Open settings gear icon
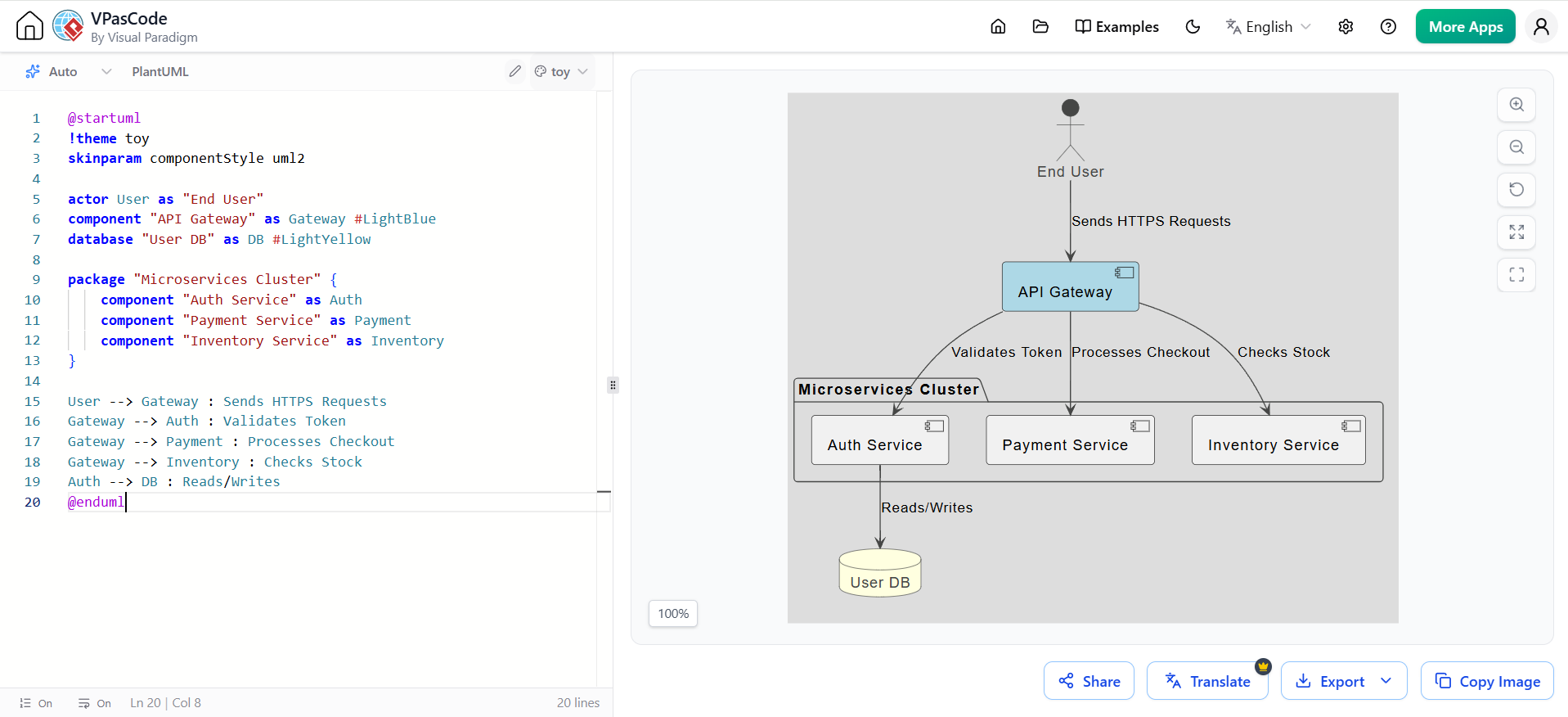The image size is (1568, 717). click(1346, 27)
